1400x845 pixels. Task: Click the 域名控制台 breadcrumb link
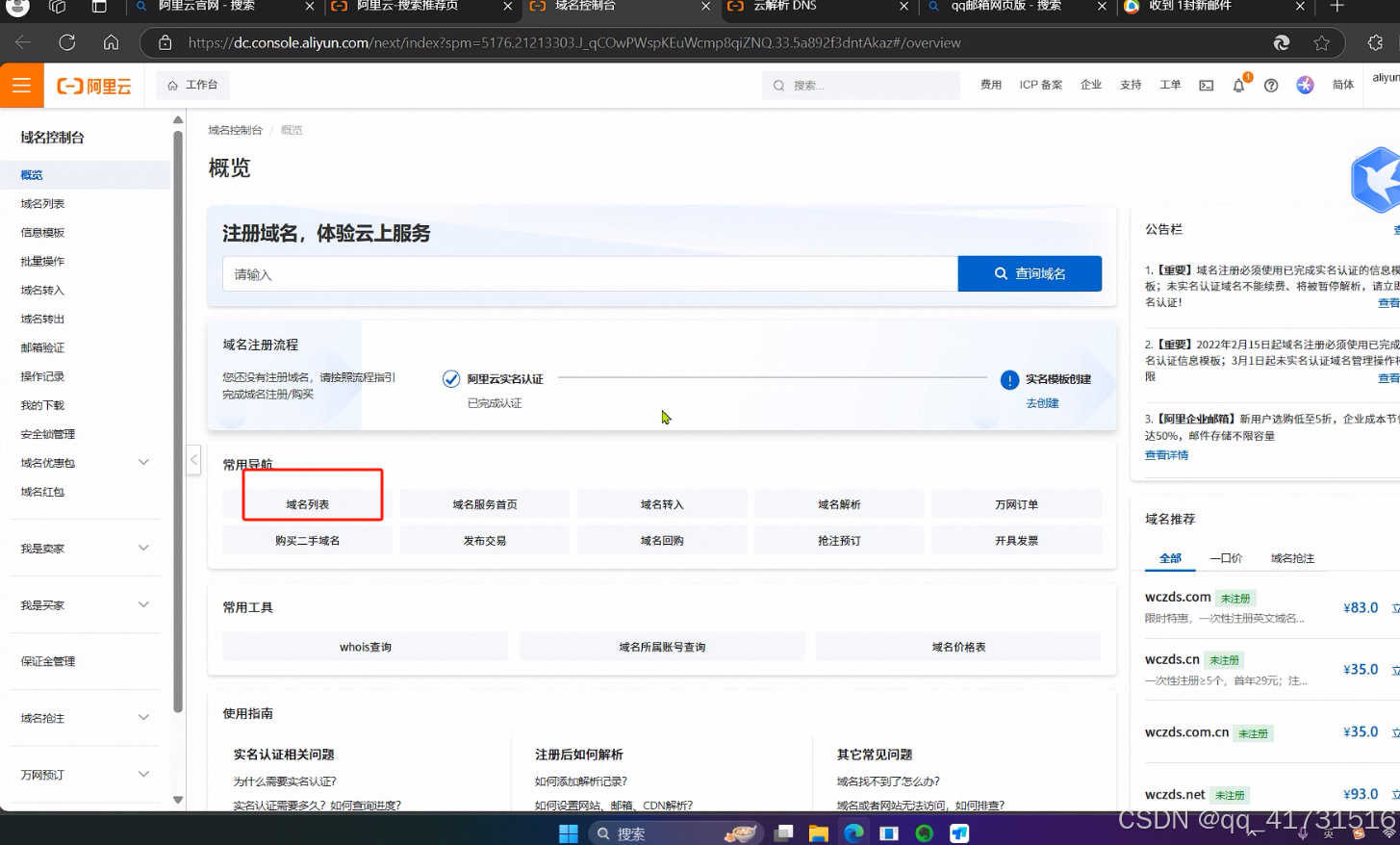tap(235, 130)
